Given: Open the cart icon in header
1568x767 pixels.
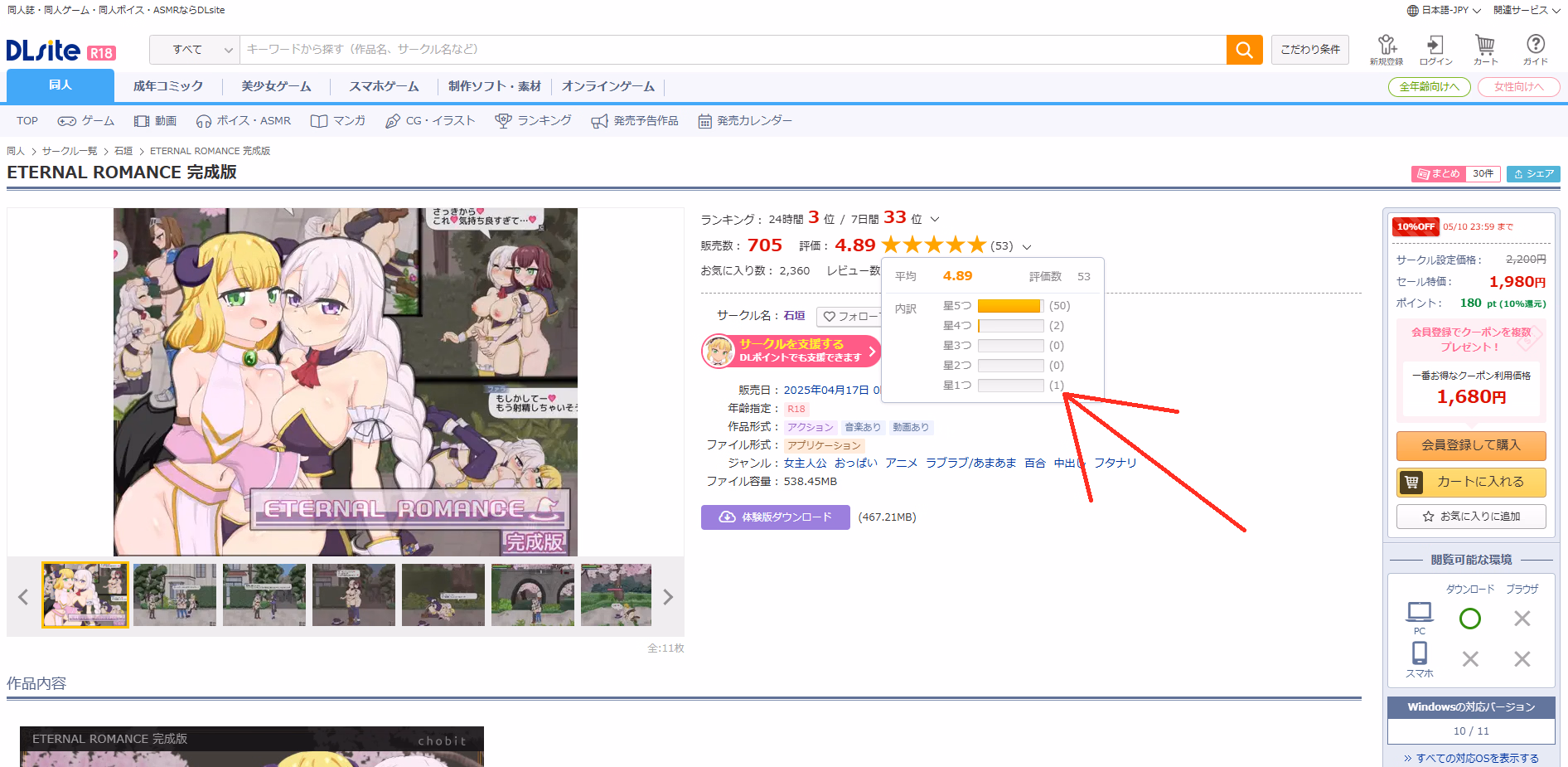Looking at the screenshot, I should tap(1485, 50).
